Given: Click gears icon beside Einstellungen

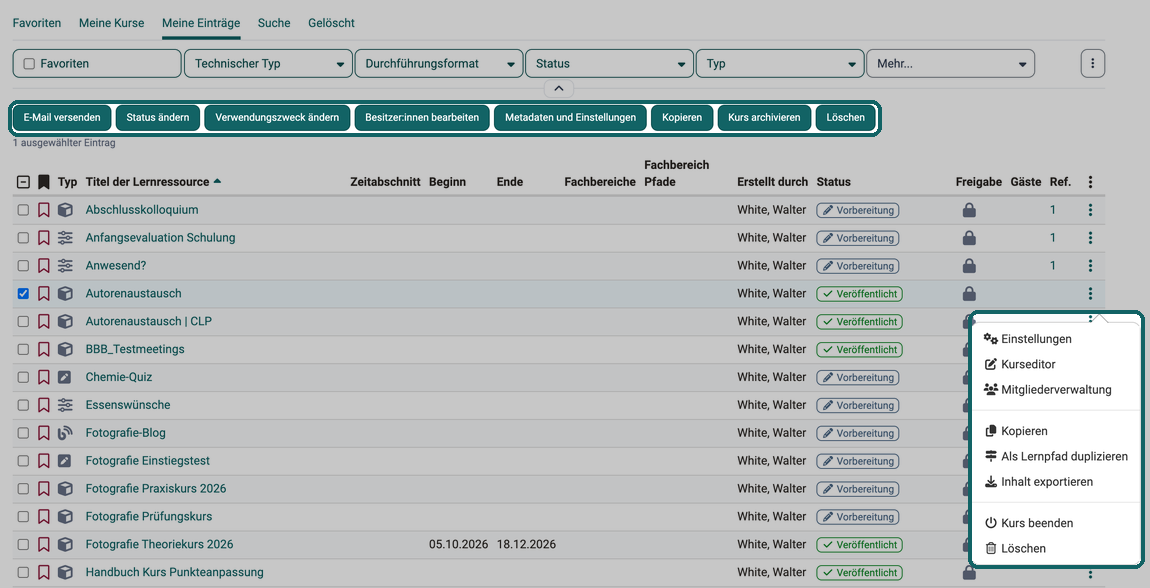Looking at the screenshot, I should click(x=991, y=339).
